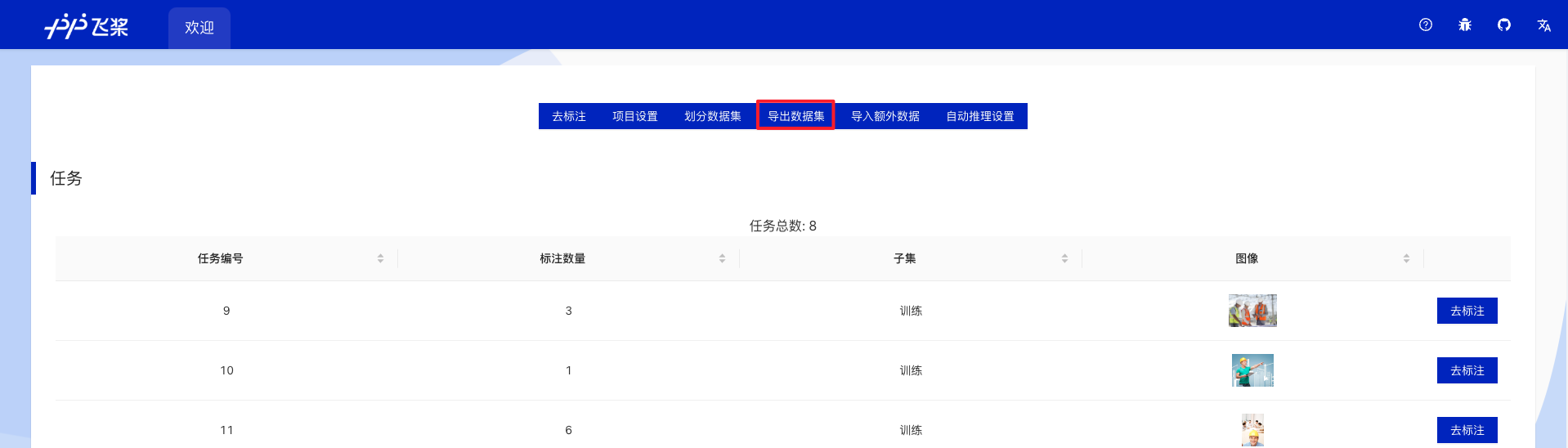Click the PaddlePaddle 飞桨 logo
The image size is (1568, 448).
pos(86,26)
